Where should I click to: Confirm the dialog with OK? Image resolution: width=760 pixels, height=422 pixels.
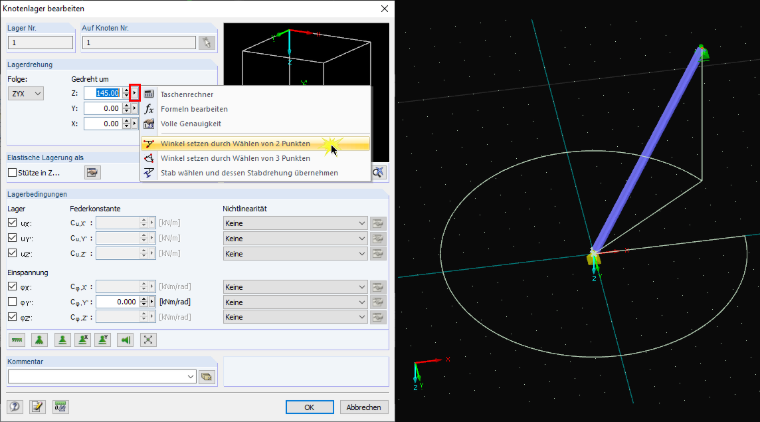click(309, 407)
